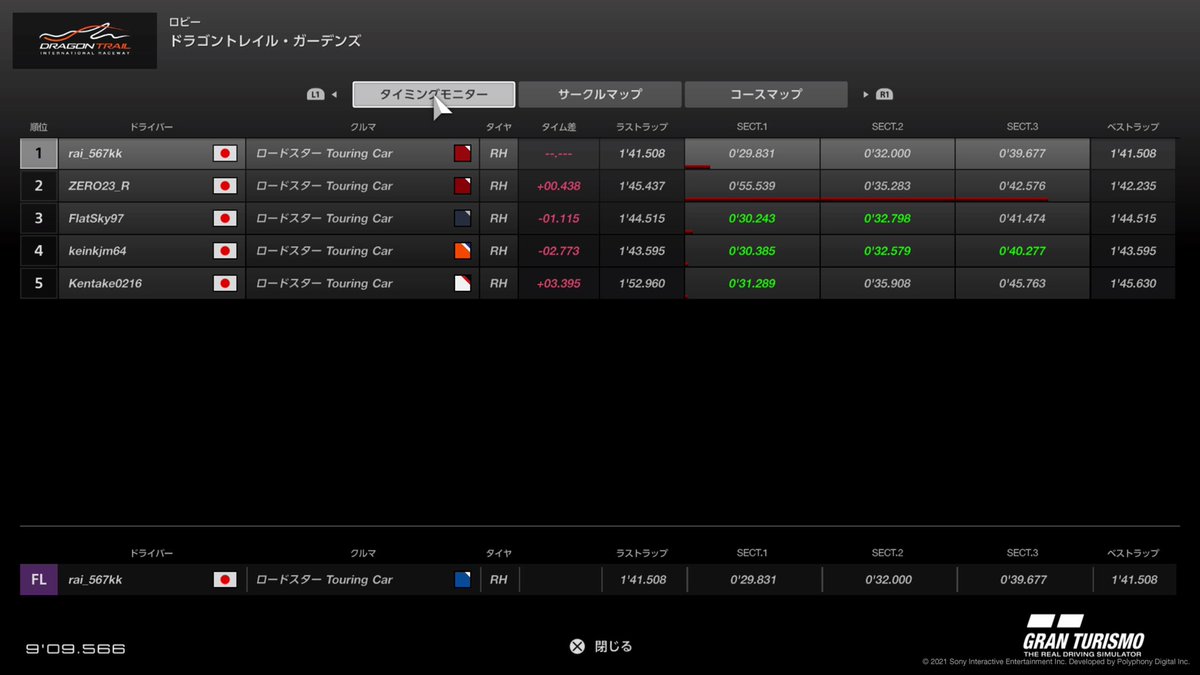This screenshot has width=1200, height=675.
Task: Switch to the サークルマップ tab
Action: [600, 94]
